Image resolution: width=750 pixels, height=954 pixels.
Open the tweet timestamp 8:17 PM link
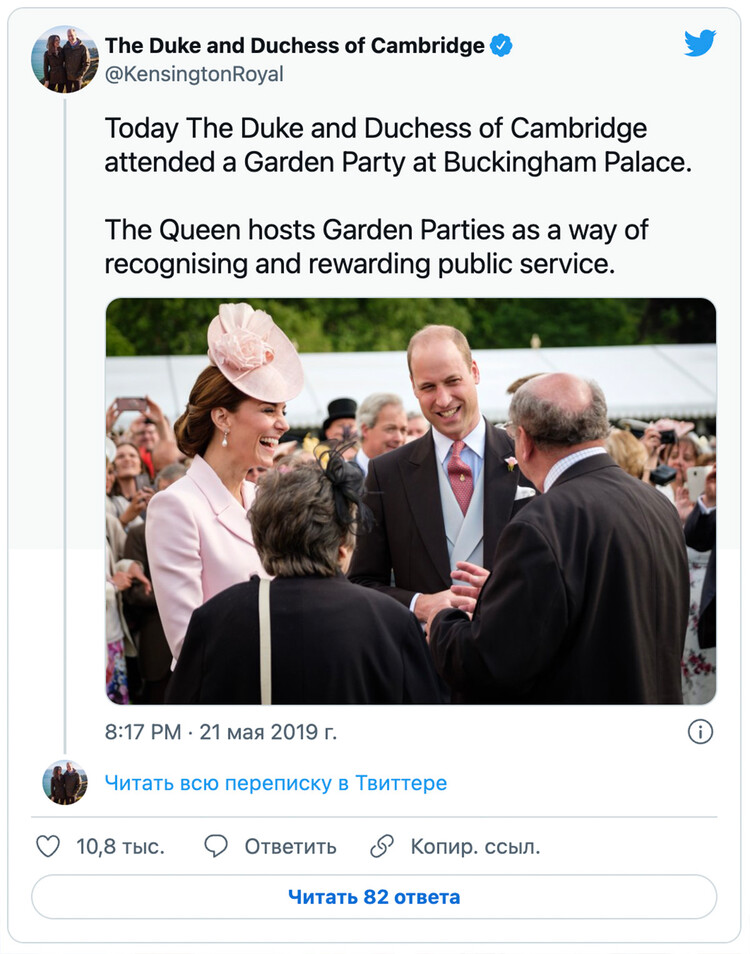coord(143,732)
